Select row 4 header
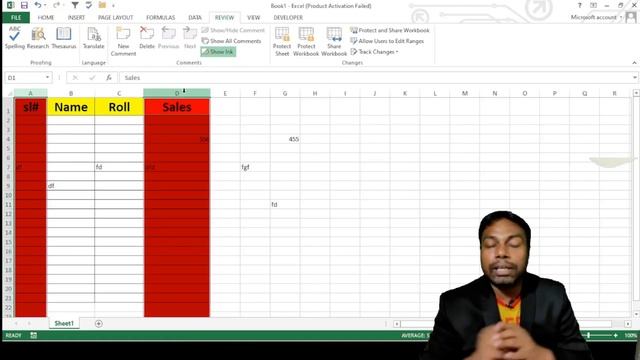Image resolution: width=640 pixels, height=360 pixels. [x=8, y=139]
